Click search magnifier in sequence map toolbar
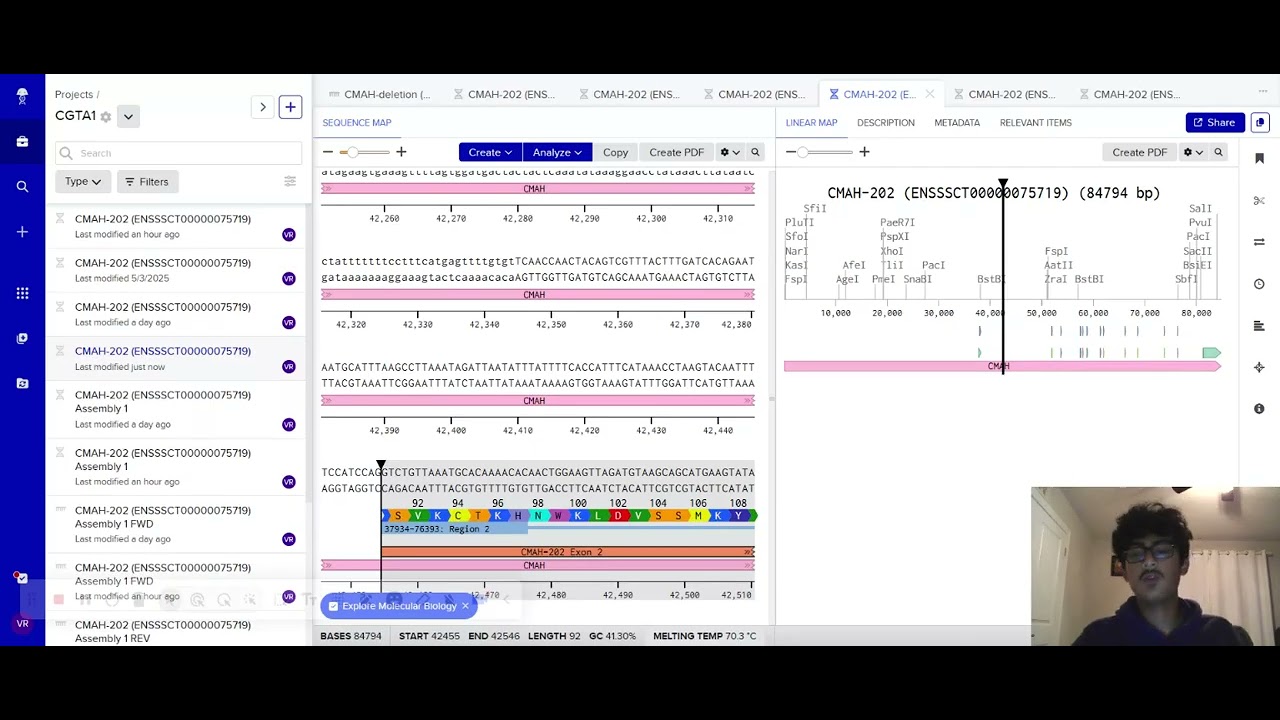The width and height of the screenshot is (1280, 720). [755, 152]
